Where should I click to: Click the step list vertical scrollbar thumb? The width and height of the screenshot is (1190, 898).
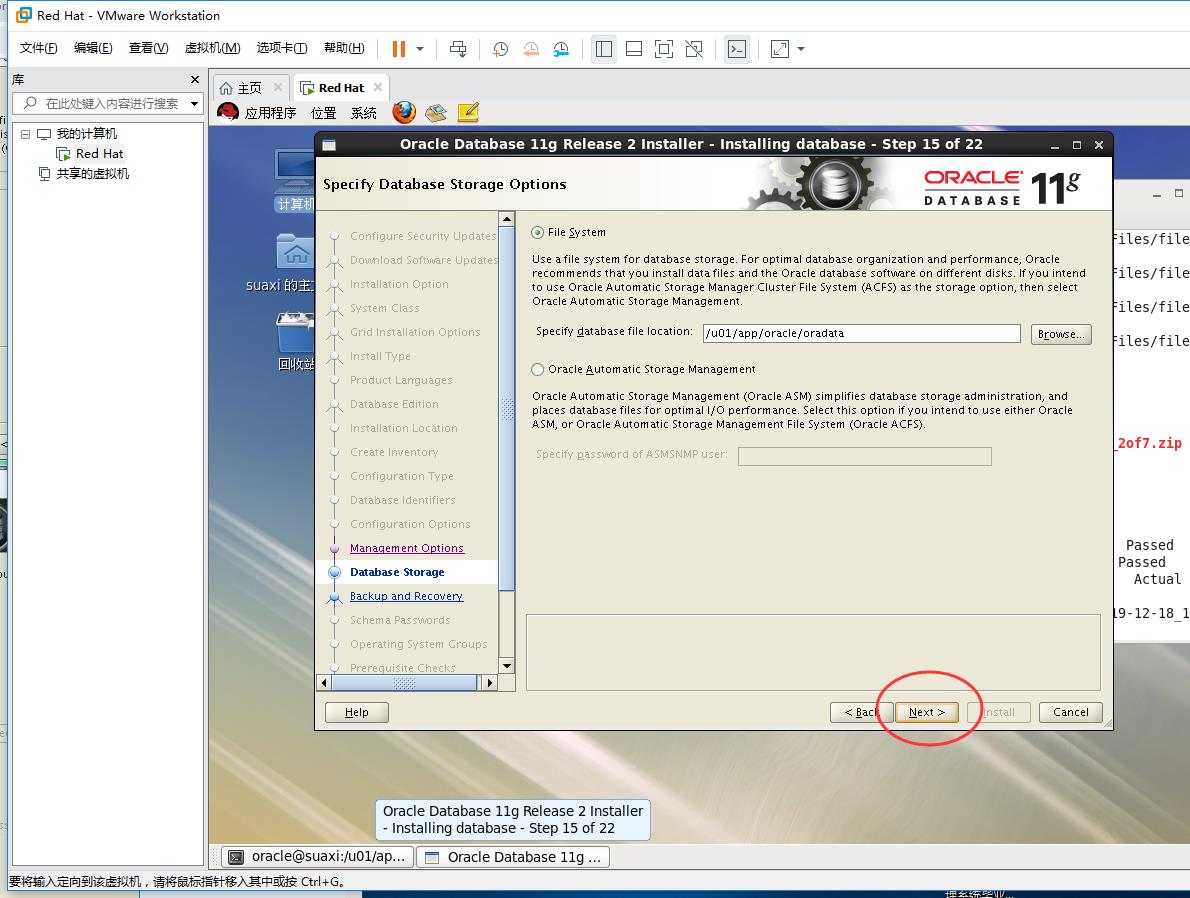tap(507, 408)
